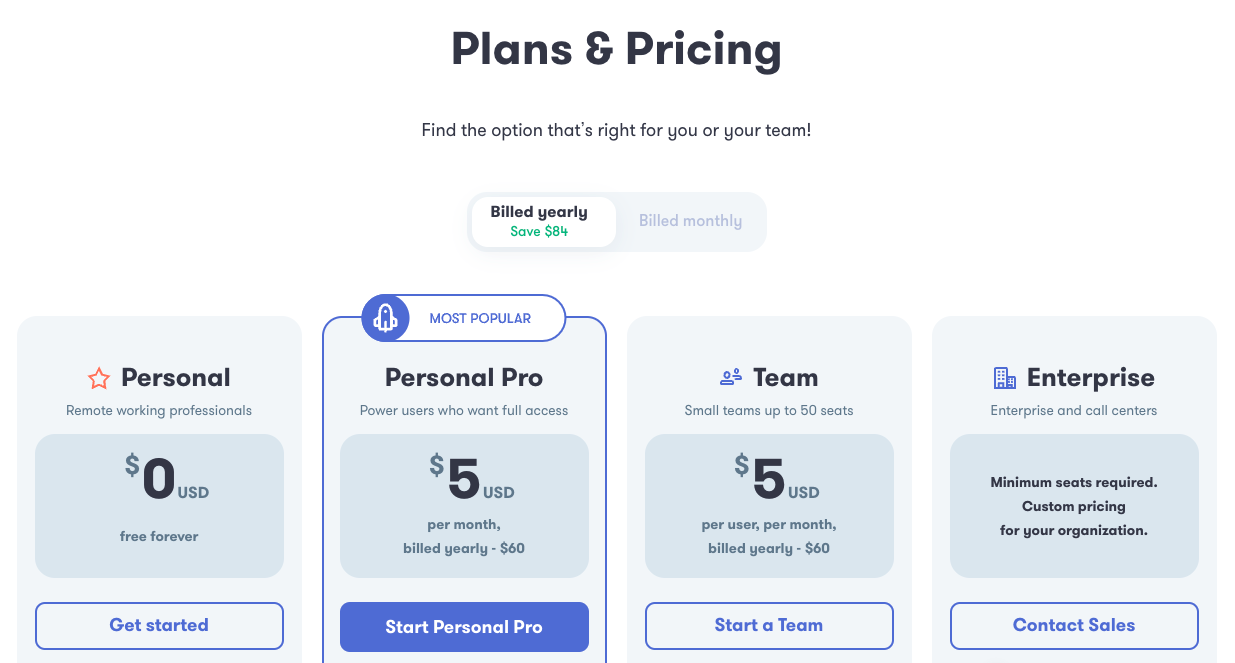Click the Enterprise plan heading text

(x=1091, y=377)
